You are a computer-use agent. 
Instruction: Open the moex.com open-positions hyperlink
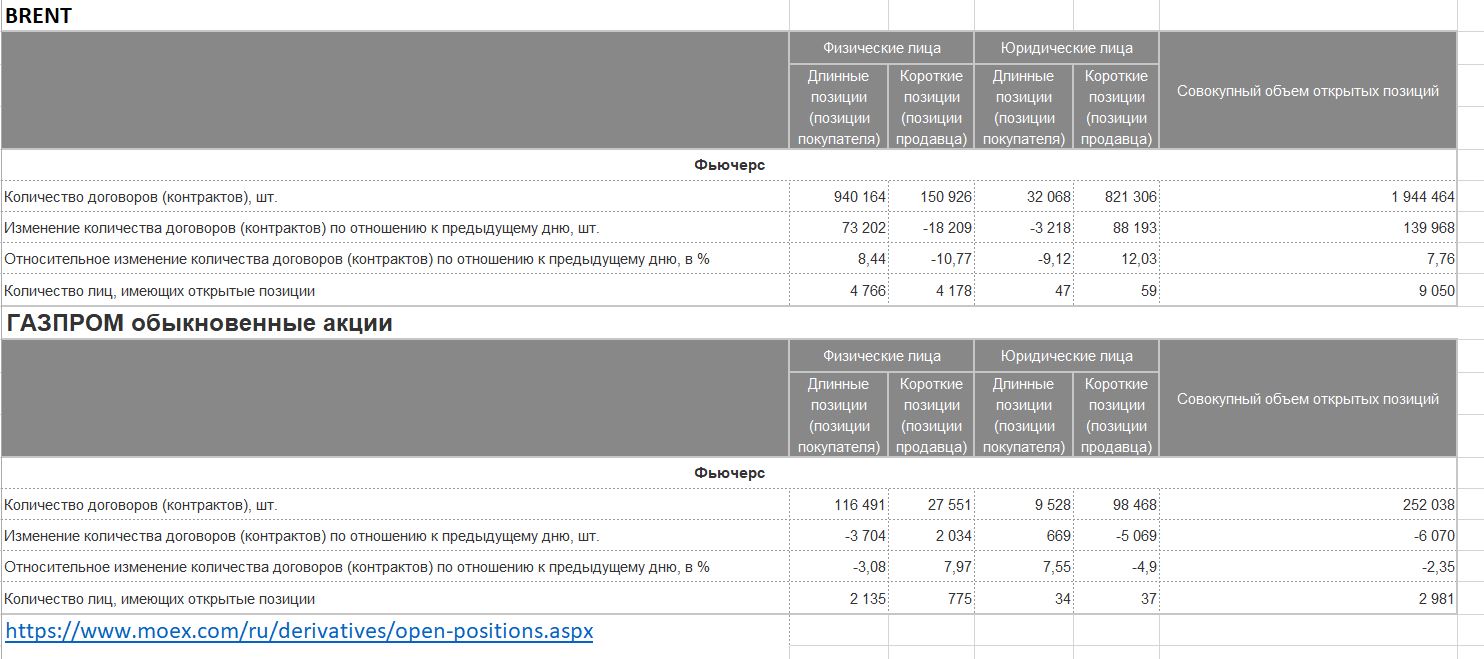(x=299, y=632)
